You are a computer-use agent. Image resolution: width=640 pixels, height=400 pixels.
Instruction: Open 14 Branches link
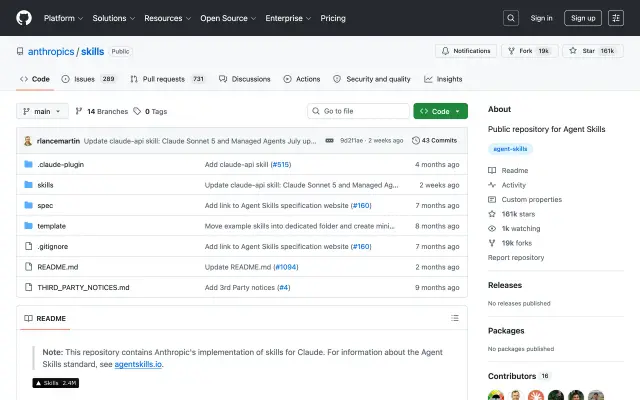click(x=102, y=111)
